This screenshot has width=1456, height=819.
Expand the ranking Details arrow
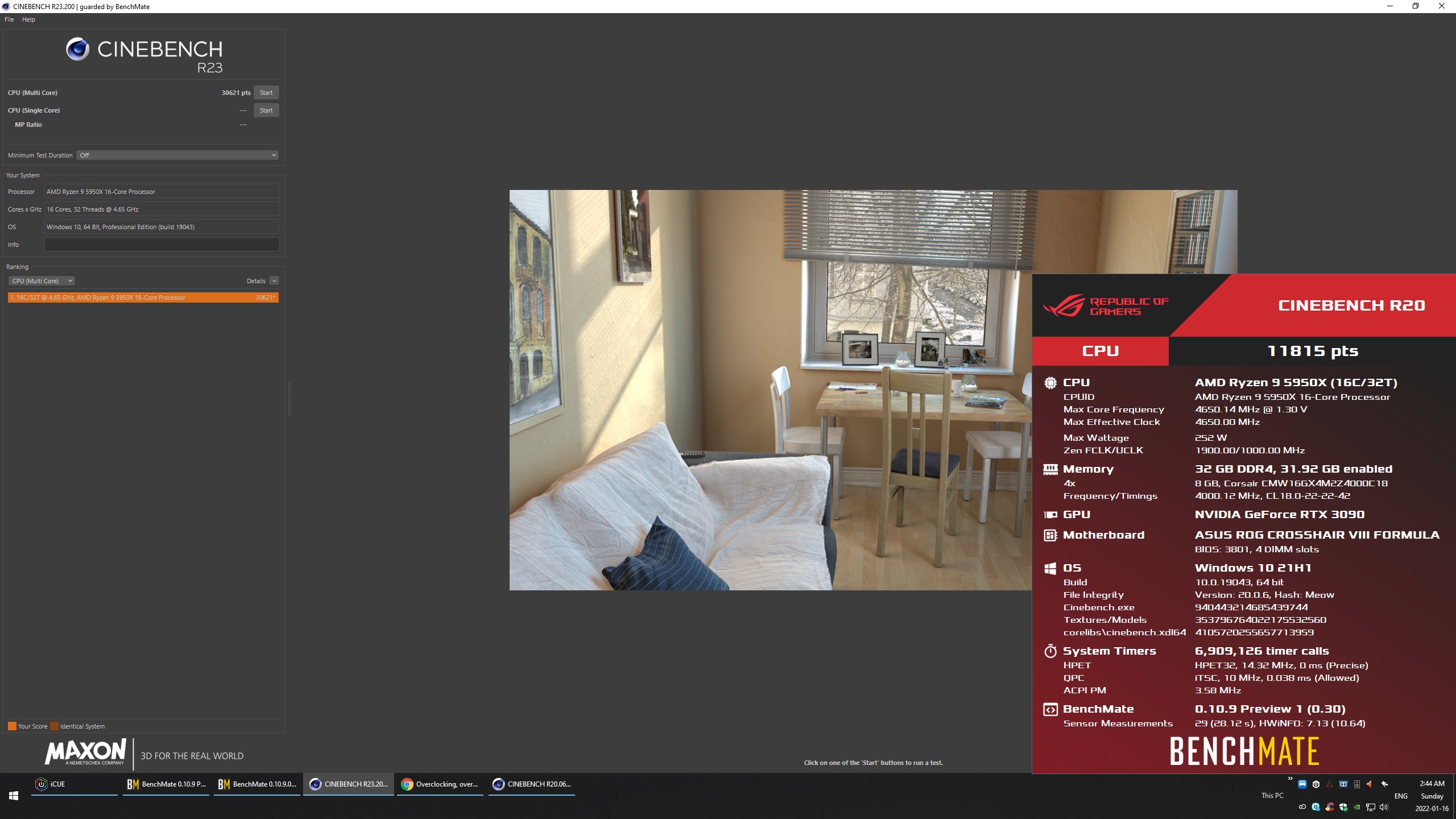tap(274, 281)
